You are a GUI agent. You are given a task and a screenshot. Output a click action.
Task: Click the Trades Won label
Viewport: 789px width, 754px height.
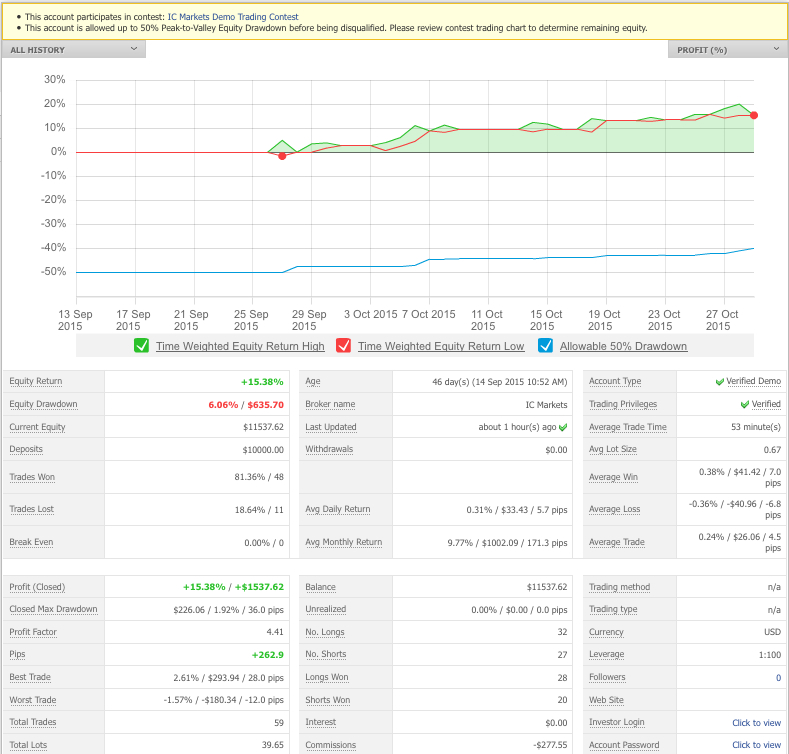coord(32,477)
